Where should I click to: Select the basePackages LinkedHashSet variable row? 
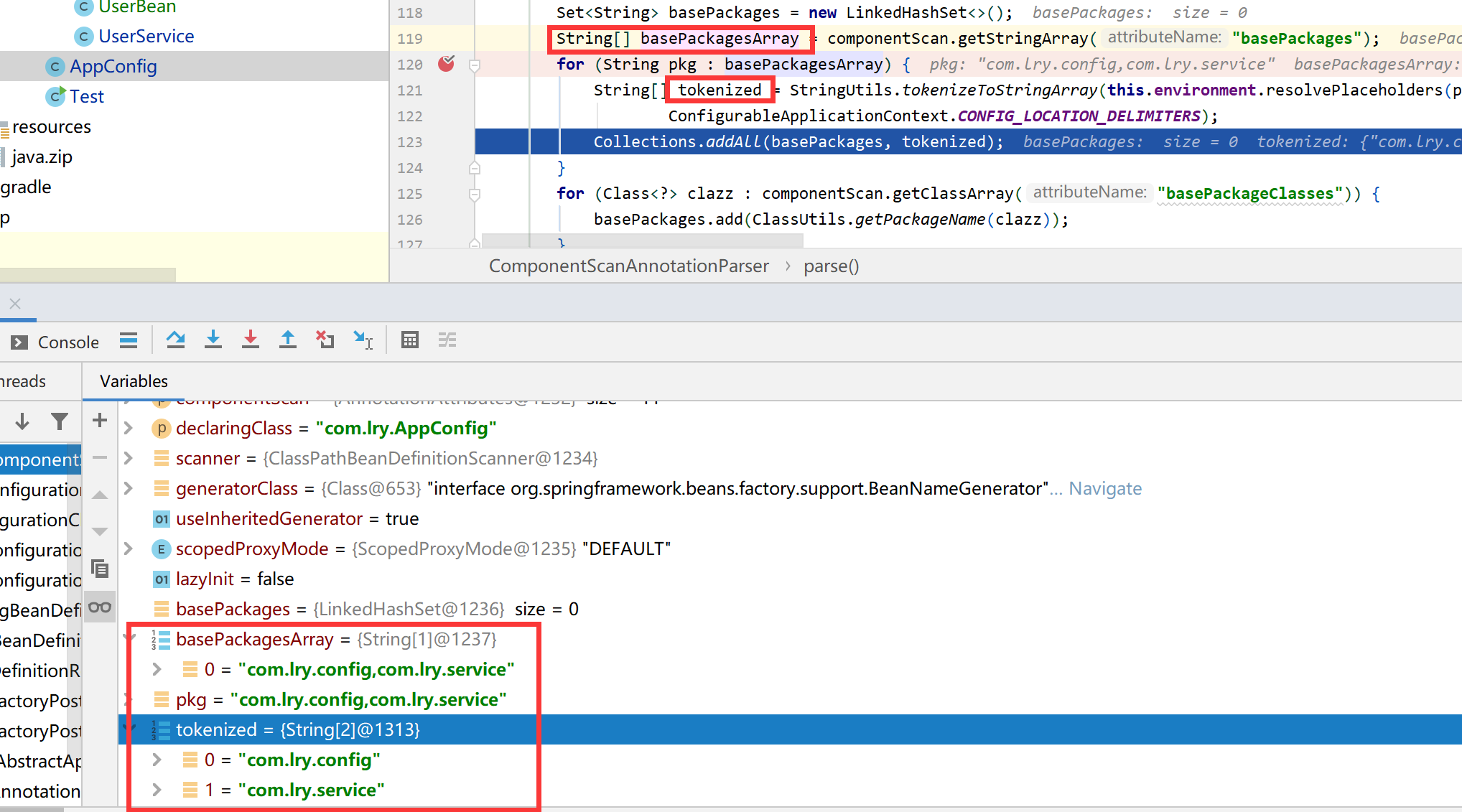790,609
